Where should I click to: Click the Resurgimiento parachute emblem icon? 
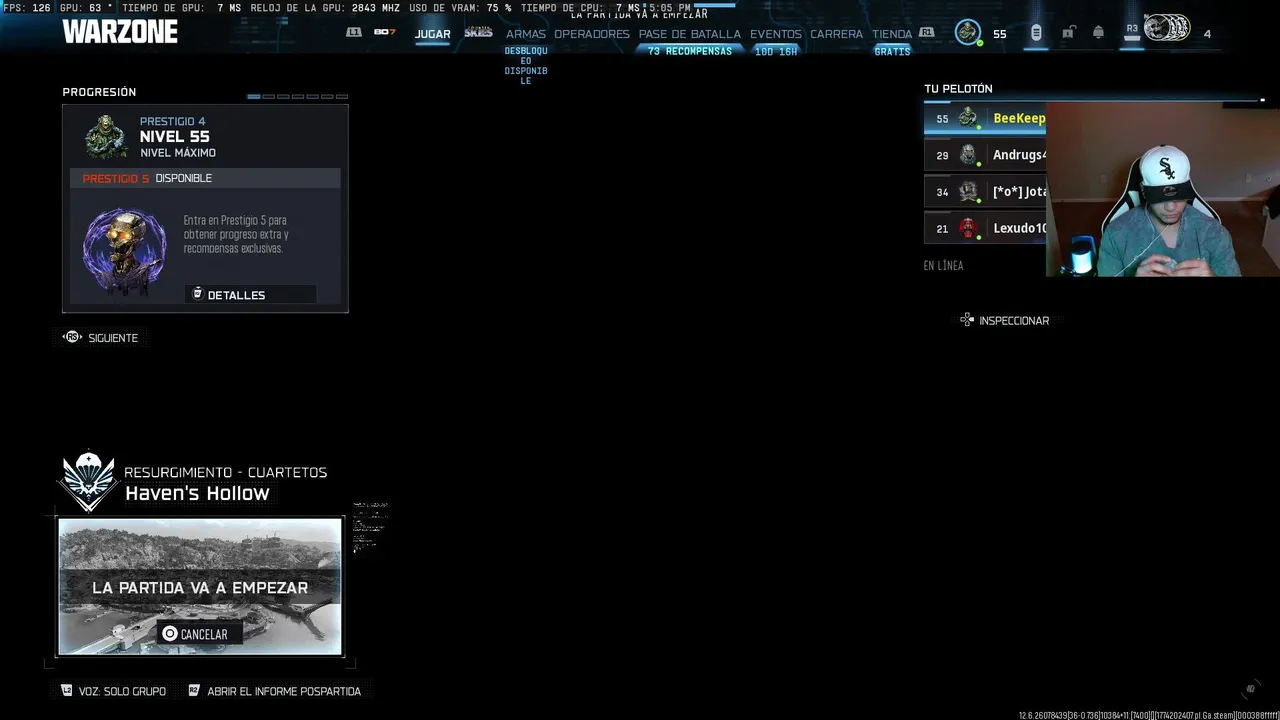click(x=88, y=481)
